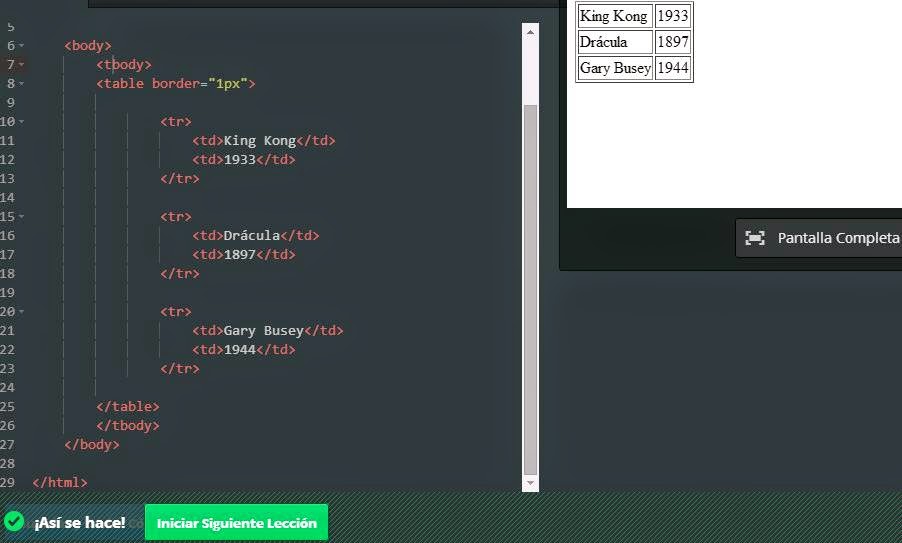This screenshot has width=902, height=543.
Task: Click the 1933 cell in preview table
Action: pos(673,16)
